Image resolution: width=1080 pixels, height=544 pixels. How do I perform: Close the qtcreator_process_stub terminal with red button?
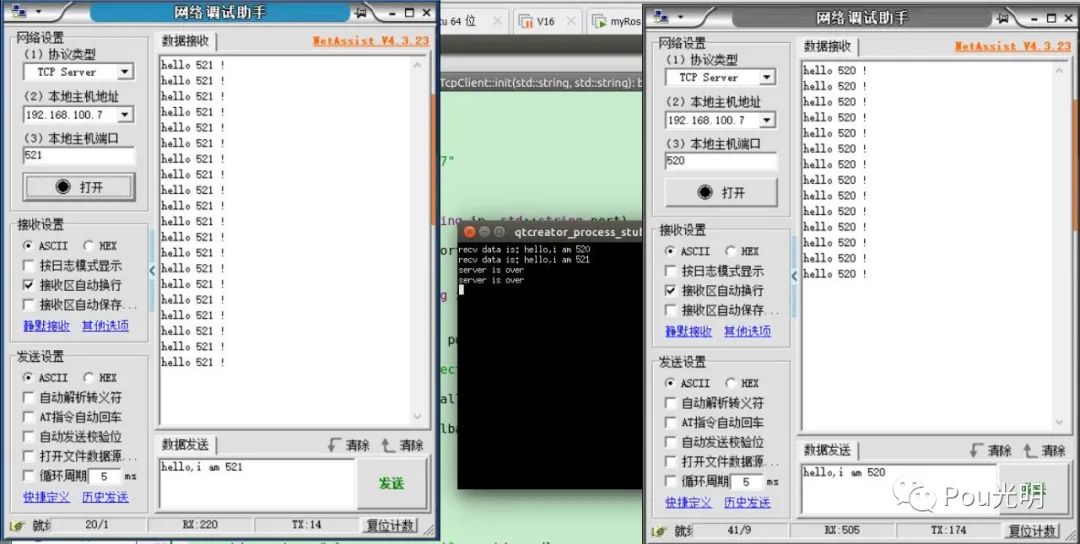(x=470, y=232)
